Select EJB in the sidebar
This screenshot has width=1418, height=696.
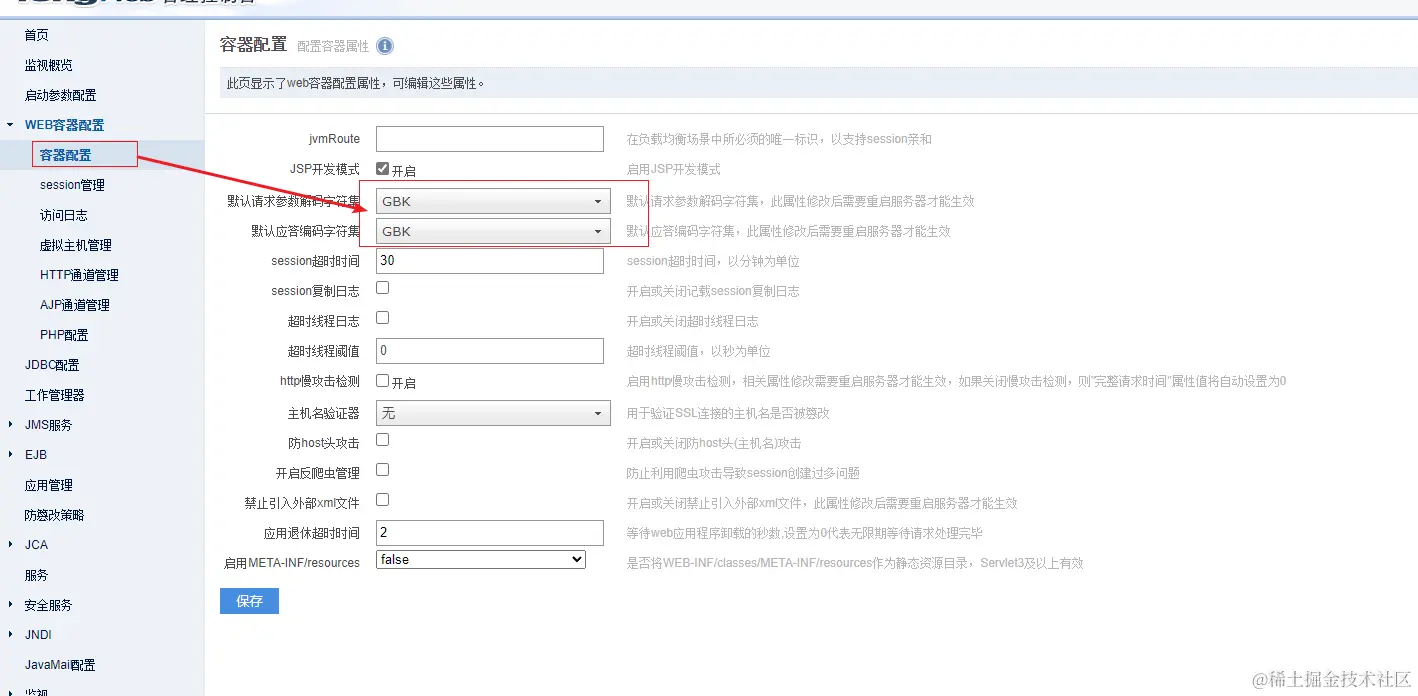click(36, 455)
